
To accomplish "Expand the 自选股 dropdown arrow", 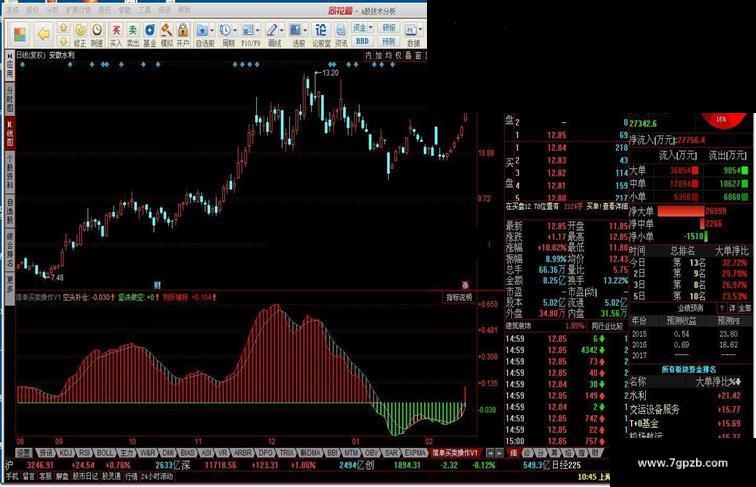I will 212,30.
